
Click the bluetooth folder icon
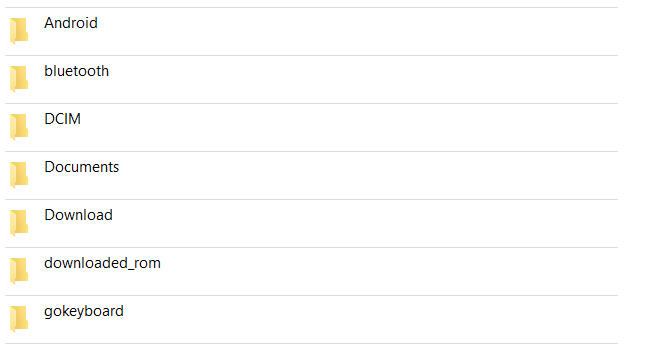(19, 79)
